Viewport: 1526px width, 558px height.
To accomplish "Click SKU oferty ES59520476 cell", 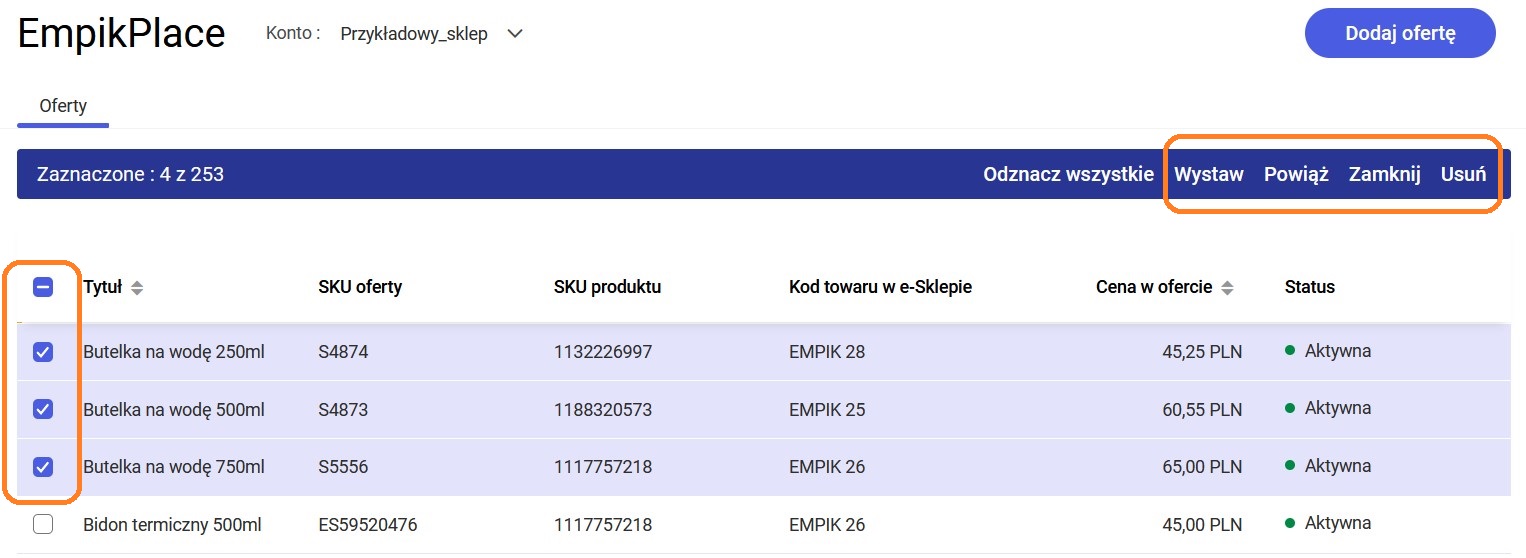I will [367, 525].
